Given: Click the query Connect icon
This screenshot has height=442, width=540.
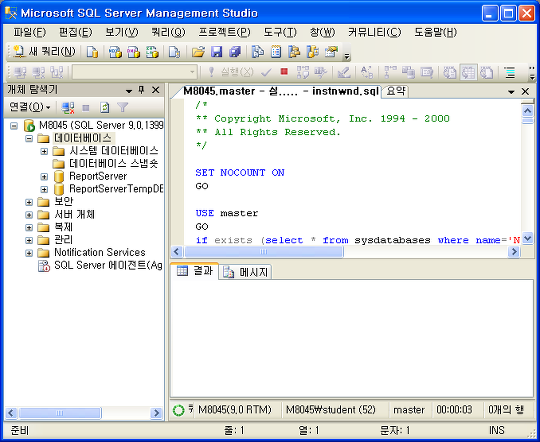Looking at the screenshot, I should [x=20, y=72].
